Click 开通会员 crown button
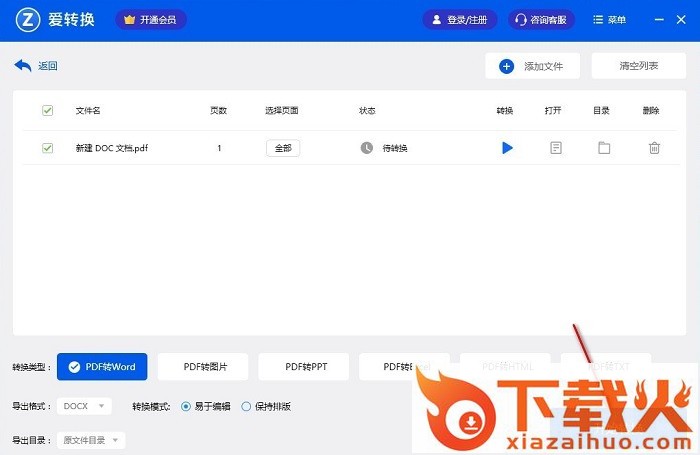 pyautogui.click(x=151, y=19)
